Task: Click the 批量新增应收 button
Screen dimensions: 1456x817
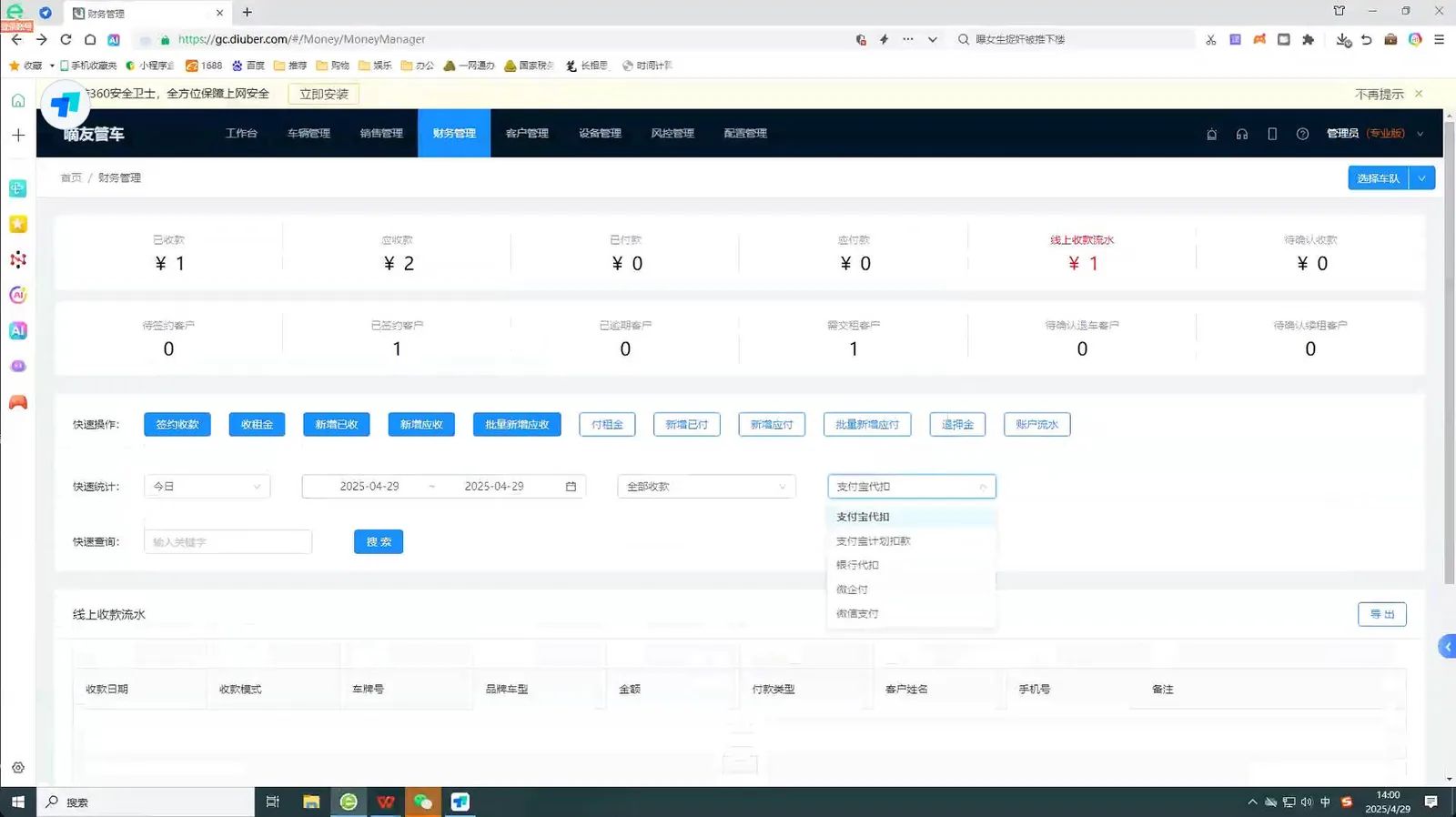Action: (x=517, y=425)
